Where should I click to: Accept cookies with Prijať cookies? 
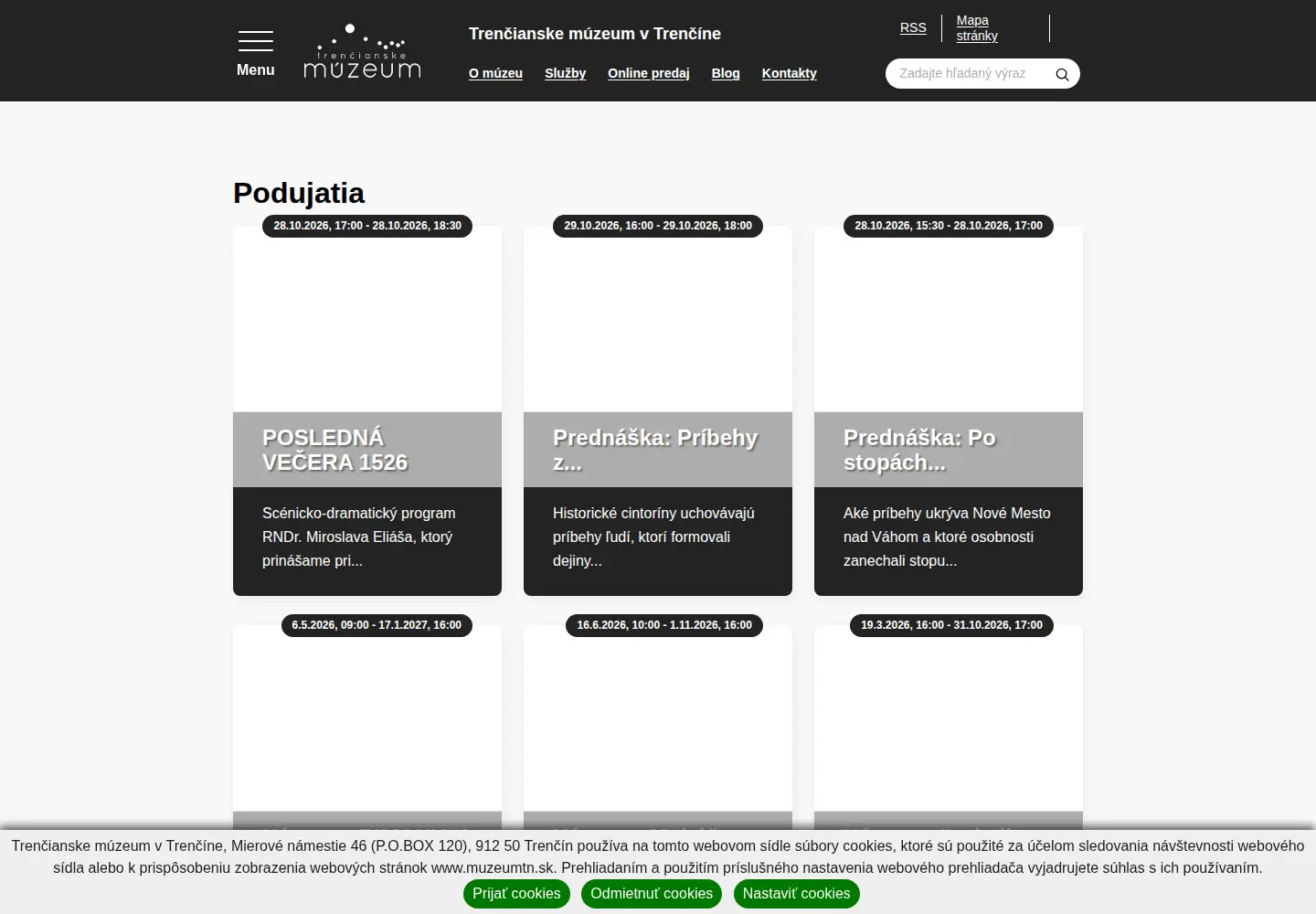516,894
